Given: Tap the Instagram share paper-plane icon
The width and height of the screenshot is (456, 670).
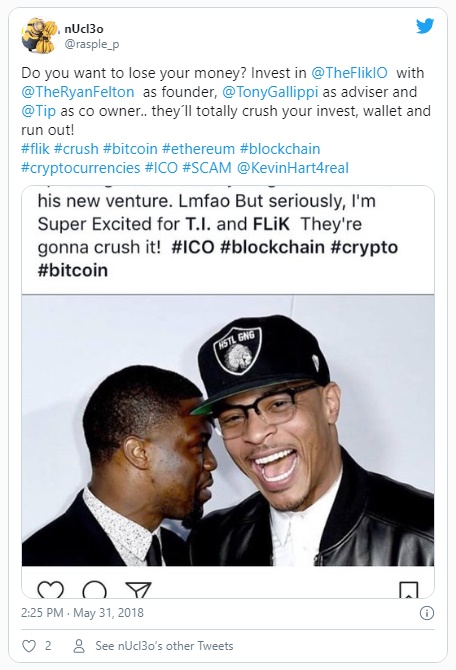Looking at the screenshot, I should coord(138,590).
